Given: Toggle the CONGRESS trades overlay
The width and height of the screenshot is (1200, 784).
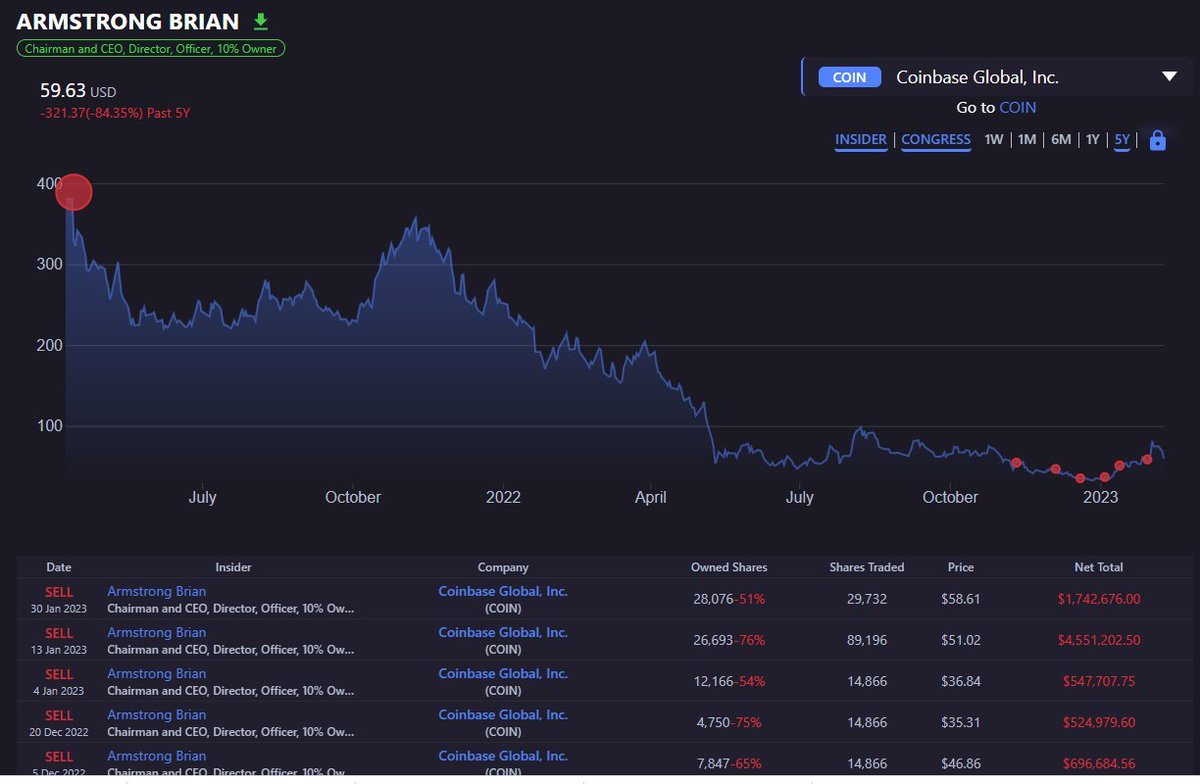Looking at the screenshot, I should pos(936,140).
